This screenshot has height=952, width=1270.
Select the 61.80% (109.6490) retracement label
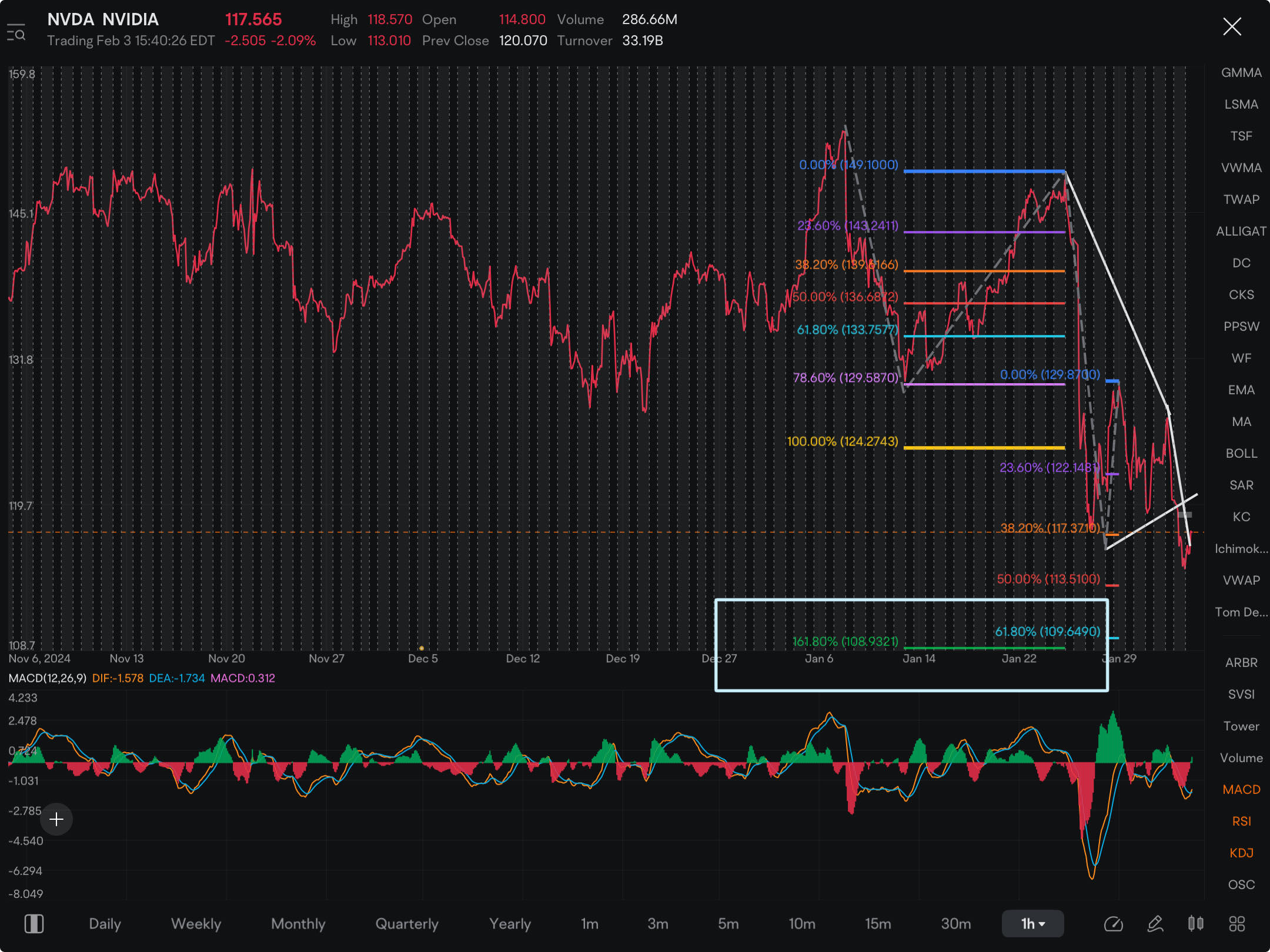pyautogui.click(x=1047, y=632)
